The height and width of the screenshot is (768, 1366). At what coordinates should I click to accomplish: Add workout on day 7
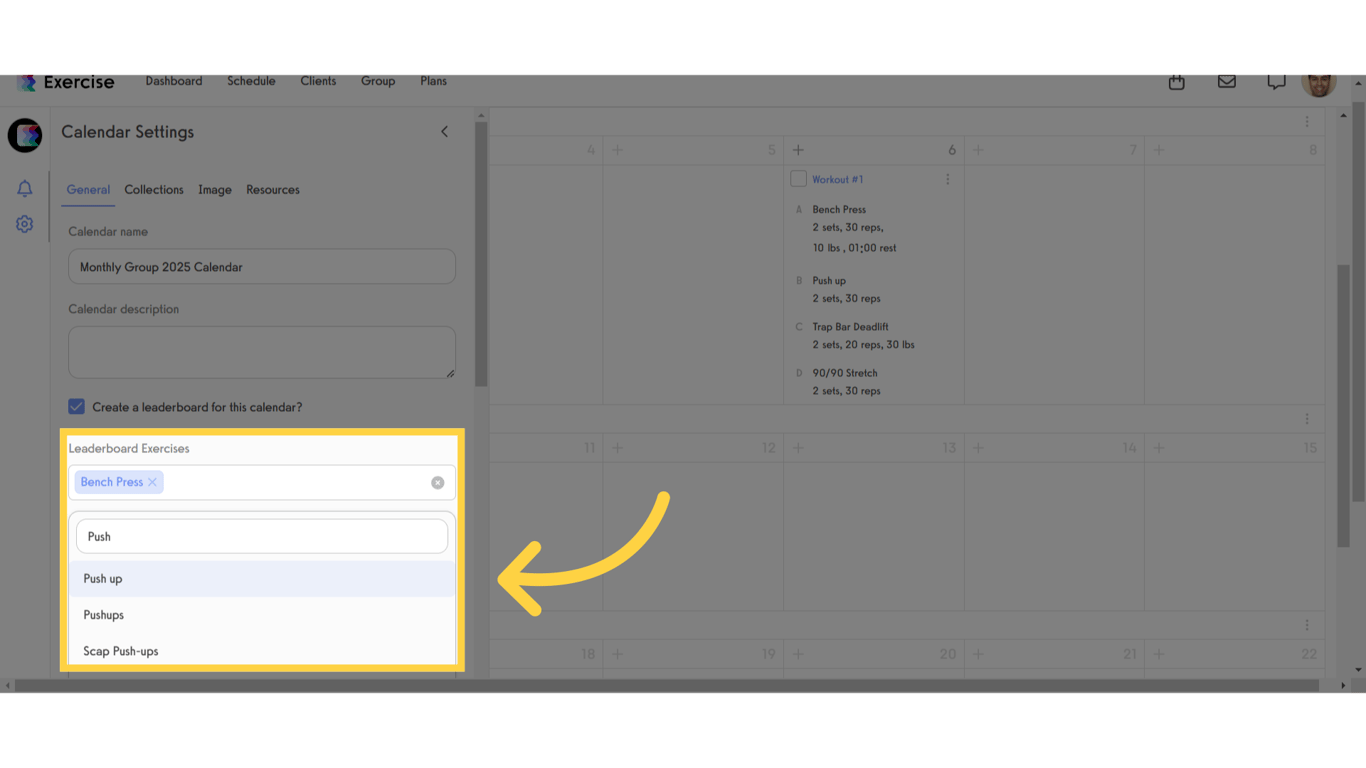978,150
